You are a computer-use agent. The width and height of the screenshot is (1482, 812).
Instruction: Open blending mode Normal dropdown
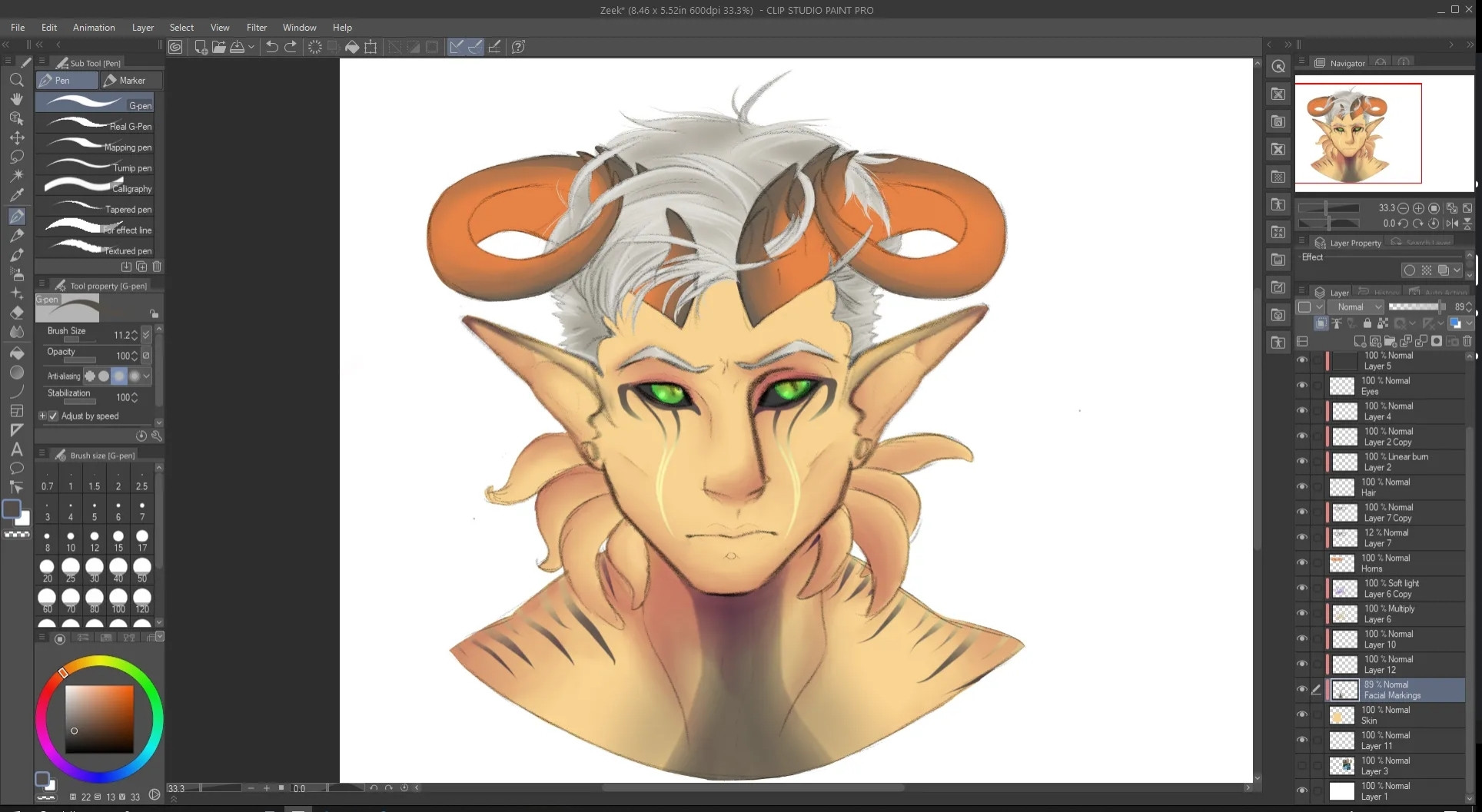[x=1355, y=307]
